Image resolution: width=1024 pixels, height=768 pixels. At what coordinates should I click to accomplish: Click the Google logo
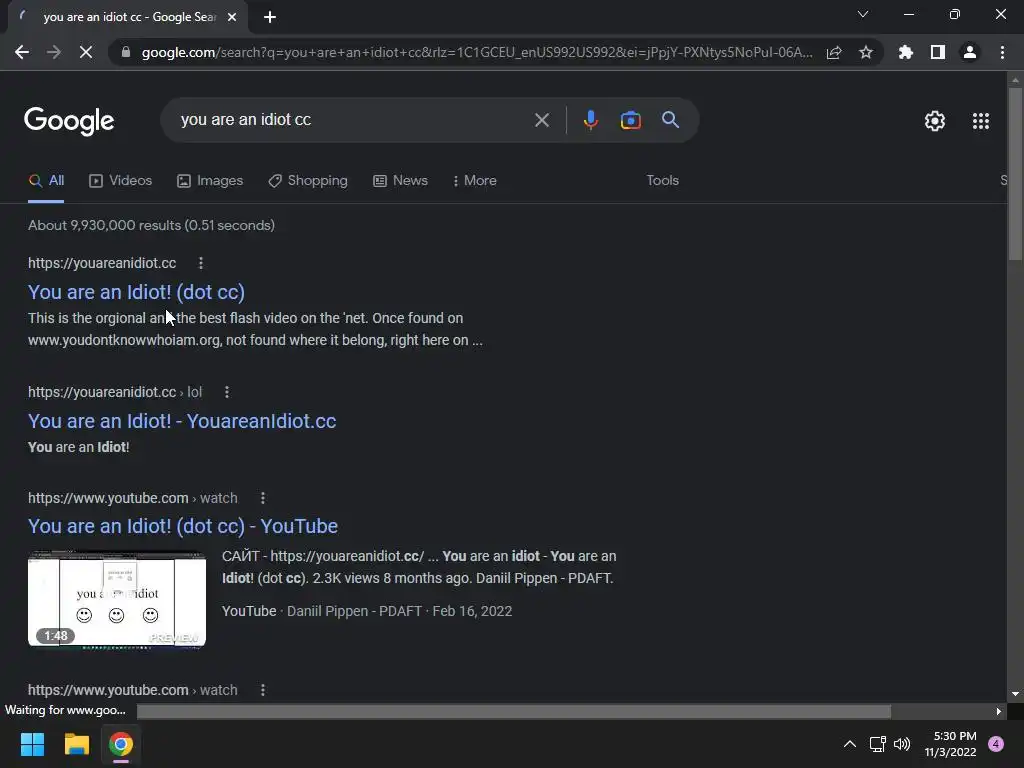pyautogui.click(x=69, y=121)
